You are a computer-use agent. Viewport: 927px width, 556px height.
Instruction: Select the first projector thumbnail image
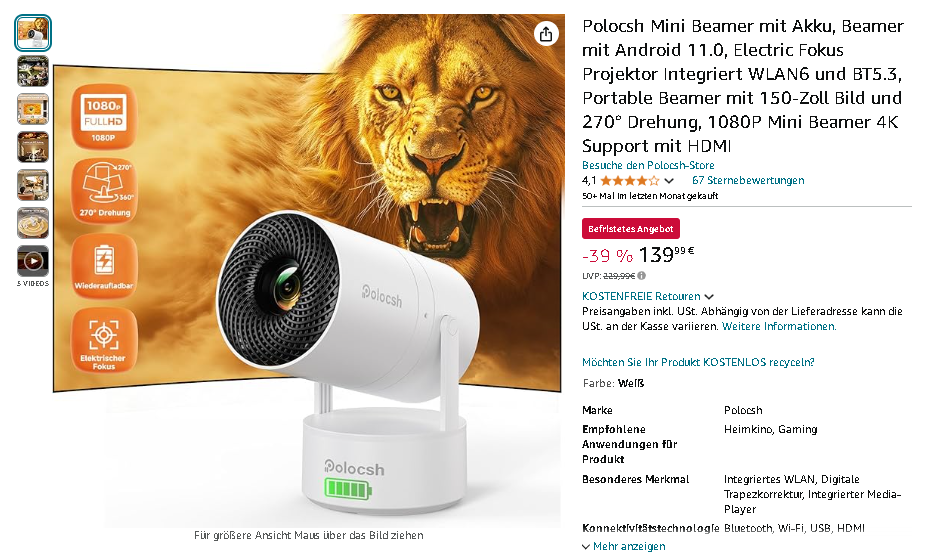(x=33, y=33)
